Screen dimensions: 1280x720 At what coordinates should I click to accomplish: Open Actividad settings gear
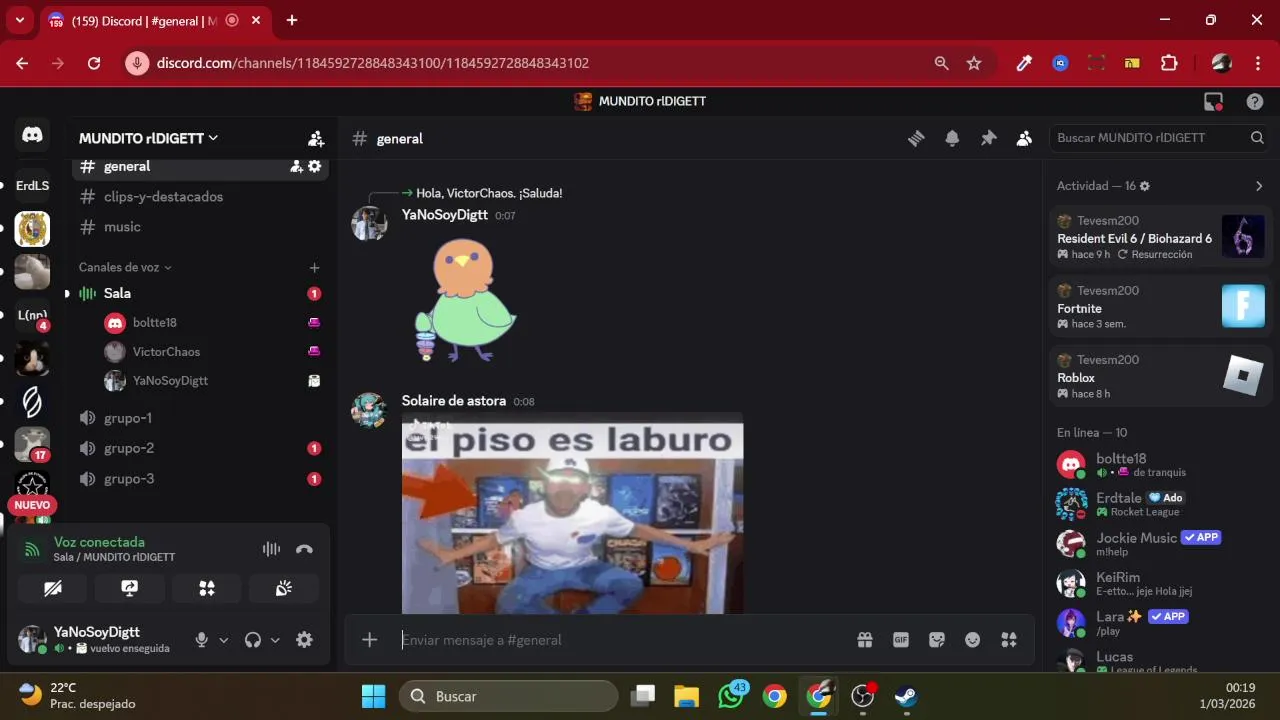click(1145, 186)
